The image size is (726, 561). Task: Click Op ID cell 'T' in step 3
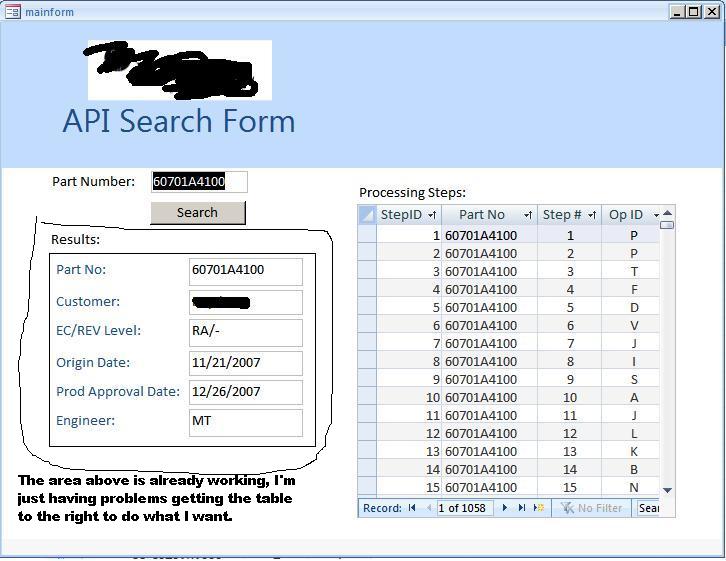click(x=630, y=271)
